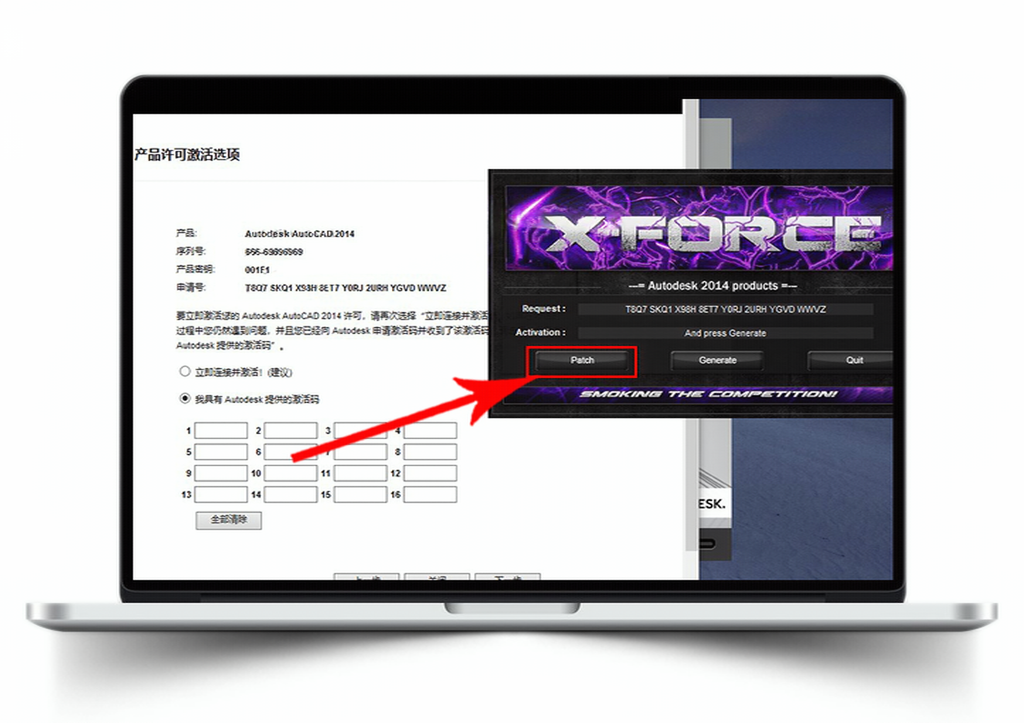Viewport: 1024px width, 723px height.
Task: Click activation code input box 16
Action: (x=430, y=494)
